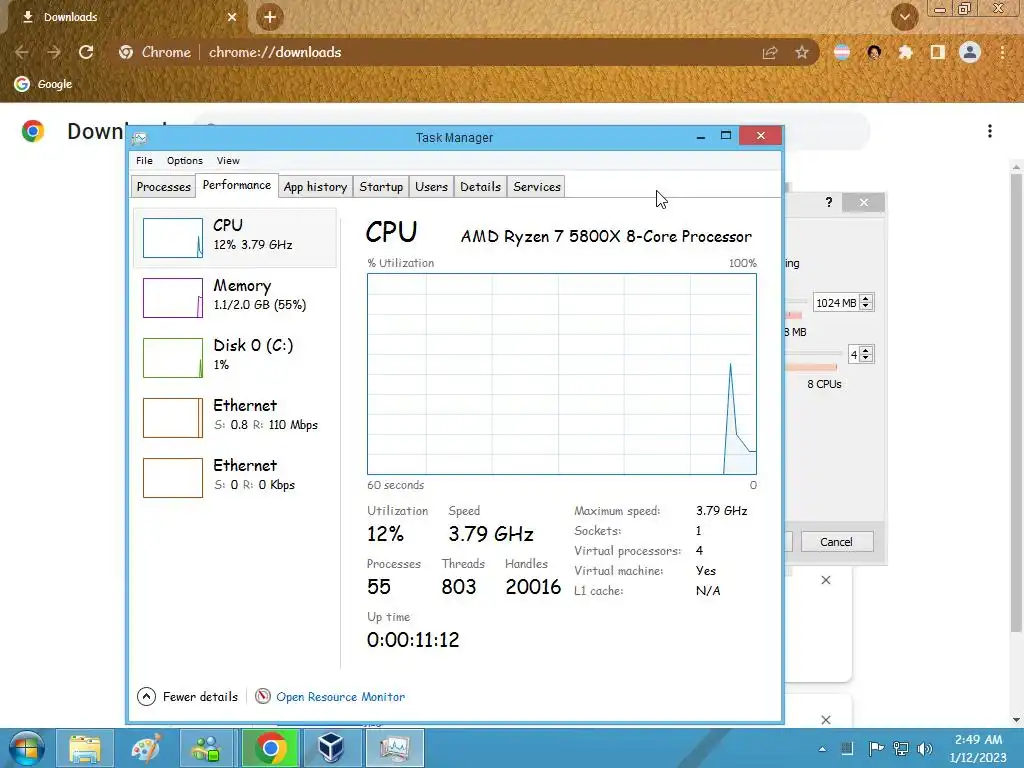The height and width of the screenshot is (768, 1024).
Task: Bookmark this page with the star icon
Action: pyautogui.click(x=802, y=52)
